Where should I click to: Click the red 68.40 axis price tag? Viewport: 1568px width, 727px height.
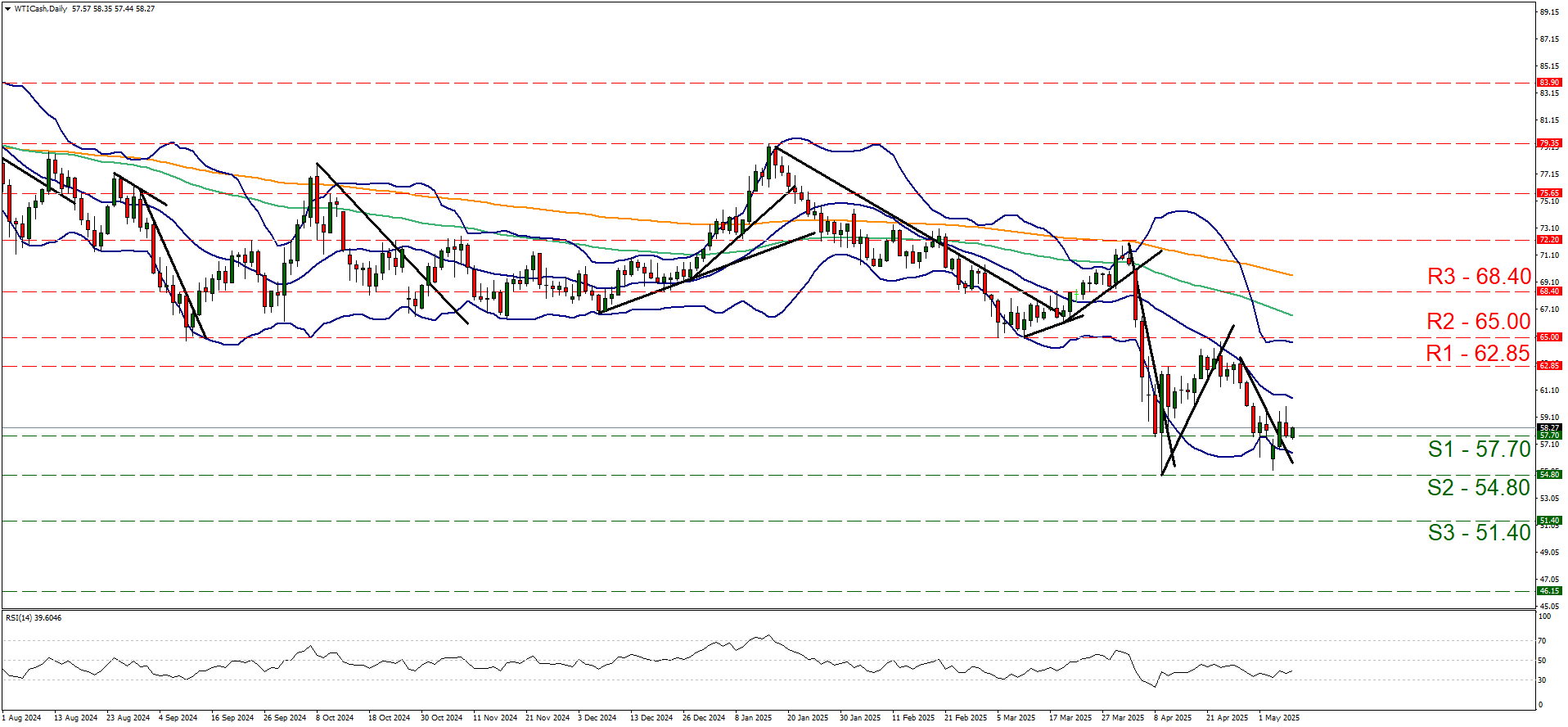[1548, 291]
